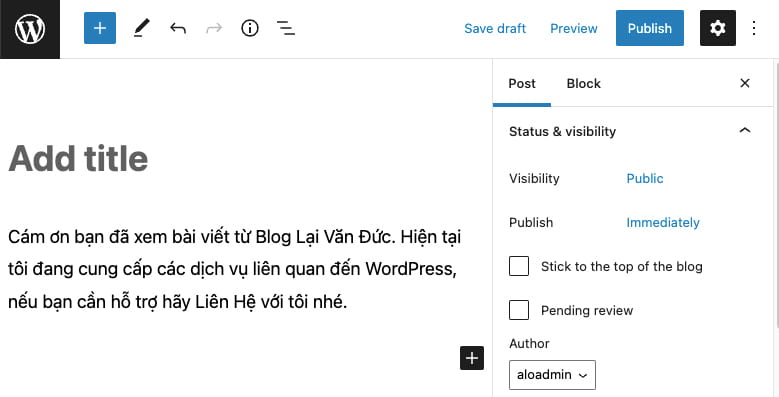This screenshot has width=779, height=397.
Task: Collapse the Status & visibility section
Action: pos(745,131)
